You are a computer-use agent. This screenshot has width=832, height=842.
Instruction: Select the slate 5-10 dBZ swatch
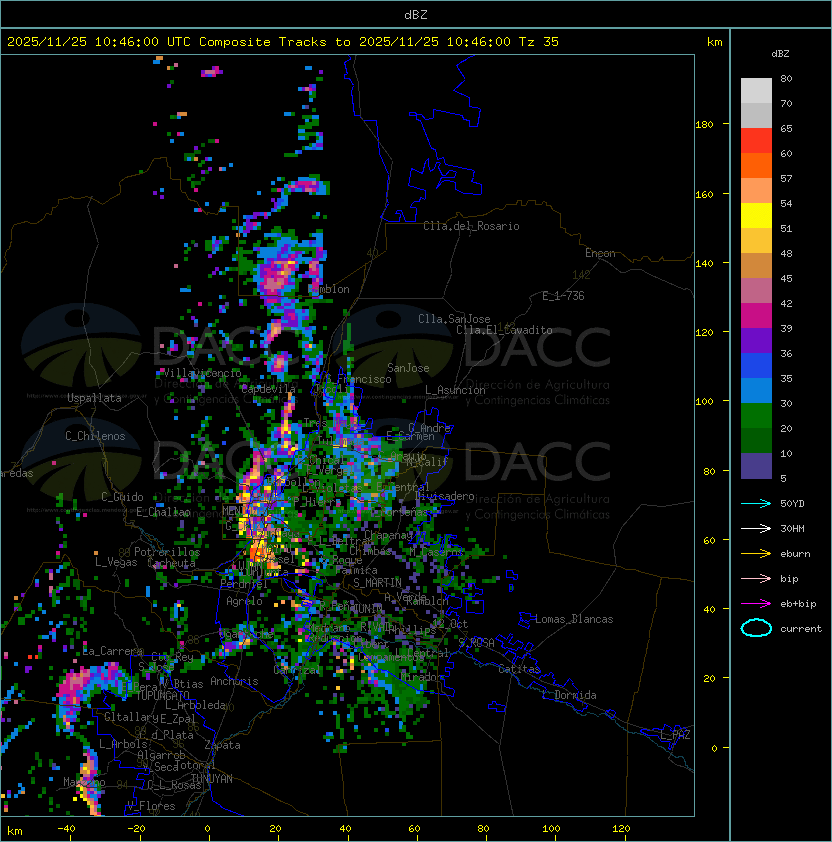pyautogui.click(x=756, y=466)
